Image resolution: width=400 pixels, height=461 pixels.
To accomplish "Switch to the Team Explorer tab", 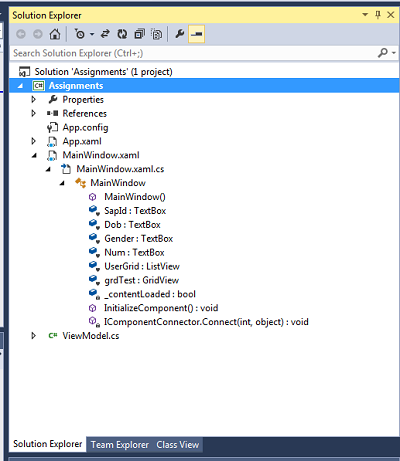I will click(120, 445).
